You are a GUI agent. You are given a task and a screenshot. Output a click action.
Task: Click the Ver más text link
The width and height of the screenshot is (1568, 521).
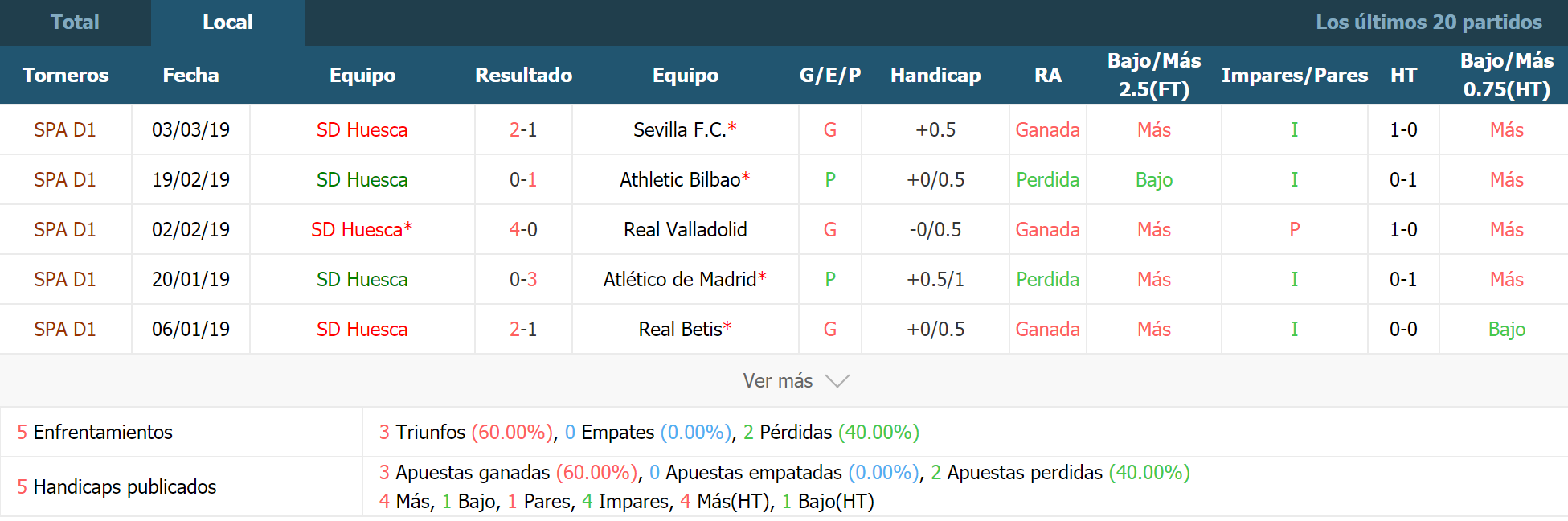[777, 381]
